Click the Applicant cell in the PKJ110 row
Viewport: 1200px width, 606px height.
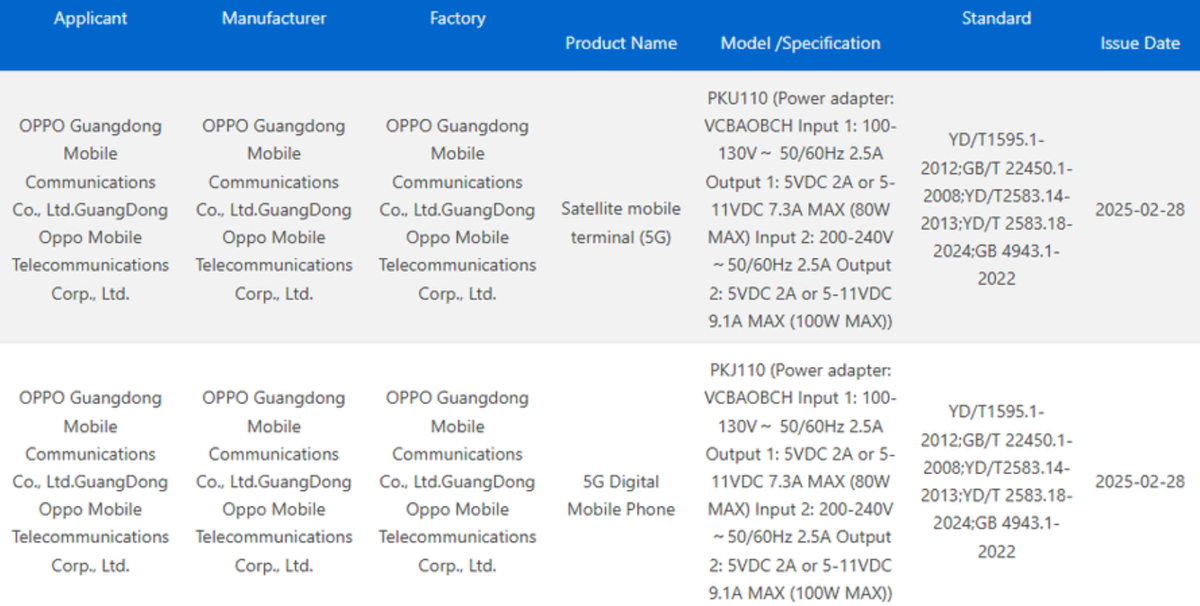90,482
